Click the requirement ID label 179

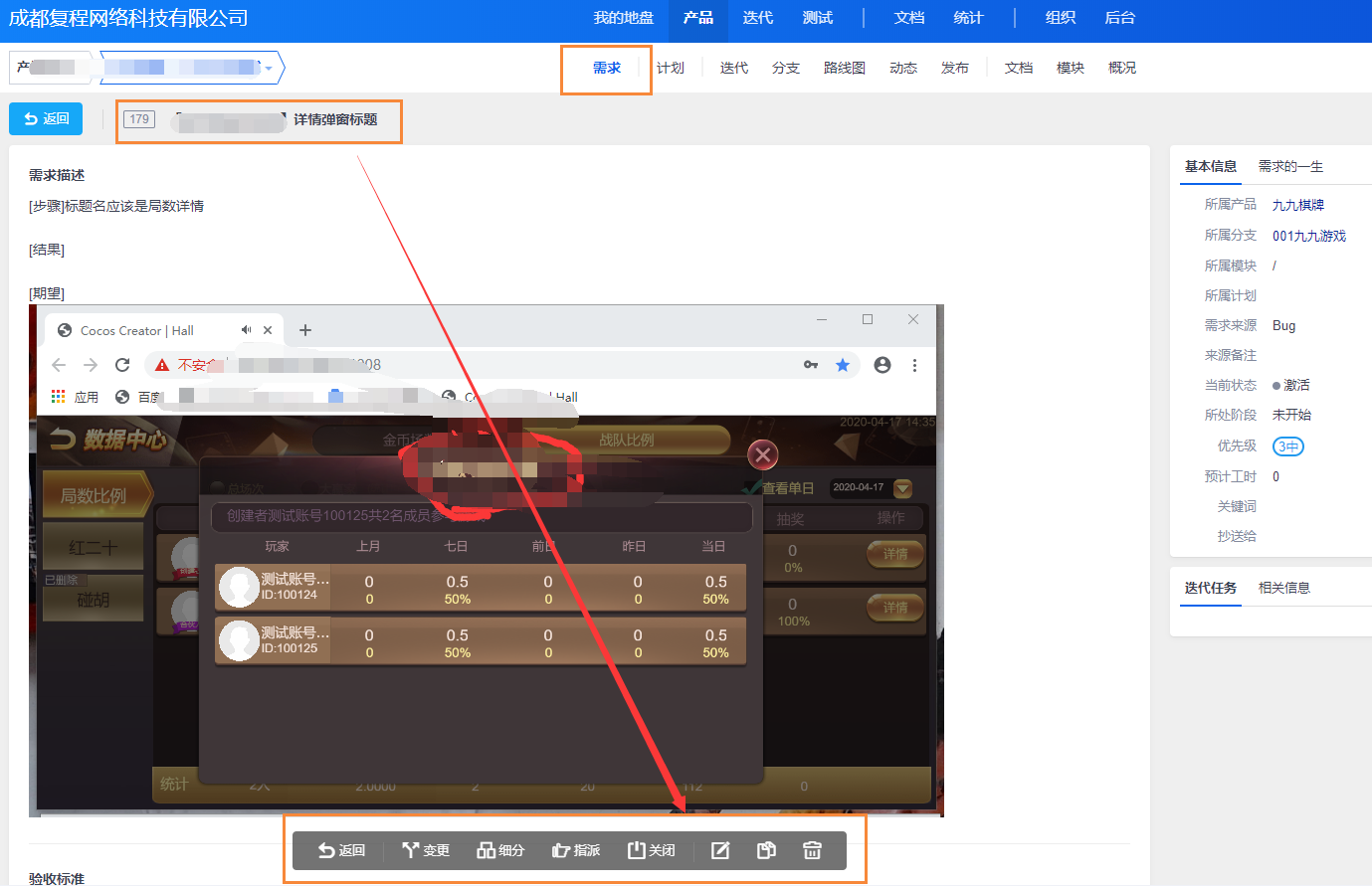pyautogui.click(x=139, y=119)
